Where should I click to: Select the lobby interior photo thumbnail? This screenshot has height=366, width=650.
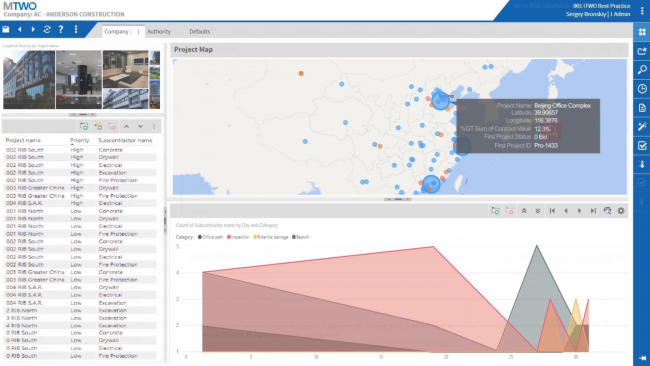79,80
